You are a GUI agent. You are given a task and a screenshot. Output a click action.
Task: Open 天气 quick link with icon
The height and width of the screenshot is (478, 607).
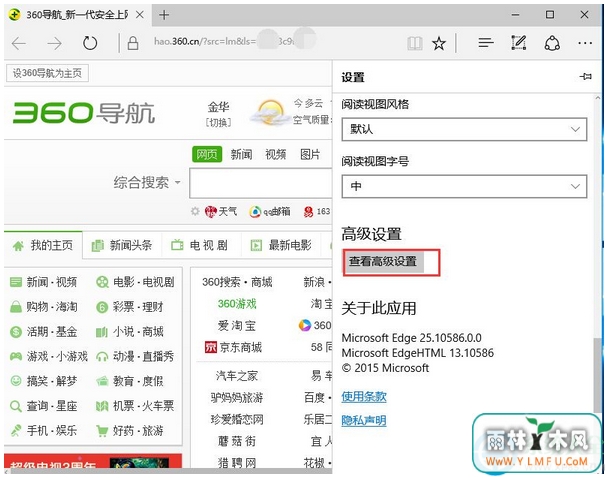pos(221,211)
